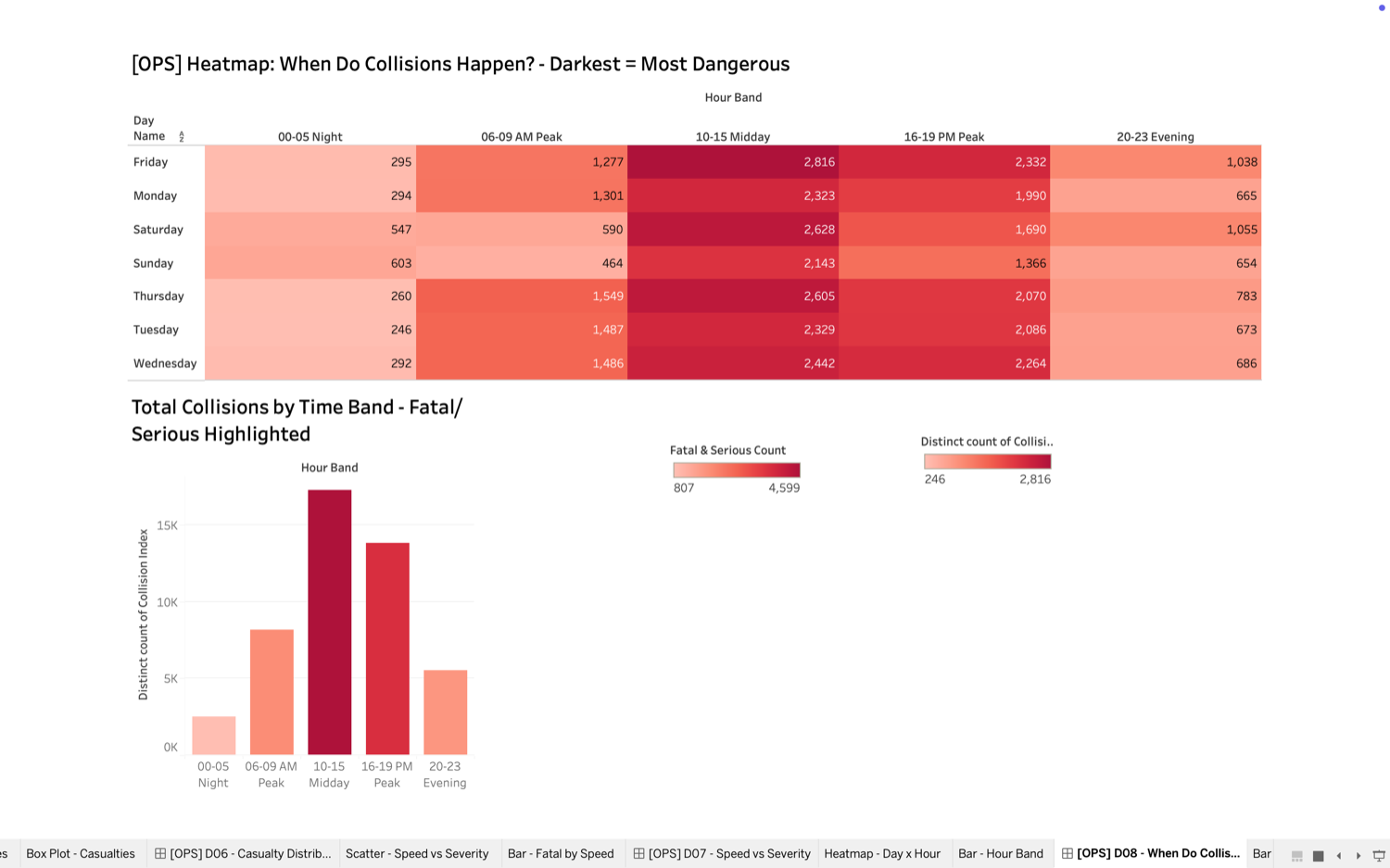This screenshot has width=1390, height=868.
Task: Click the Saturday Night cell 547
Action: 310,229
